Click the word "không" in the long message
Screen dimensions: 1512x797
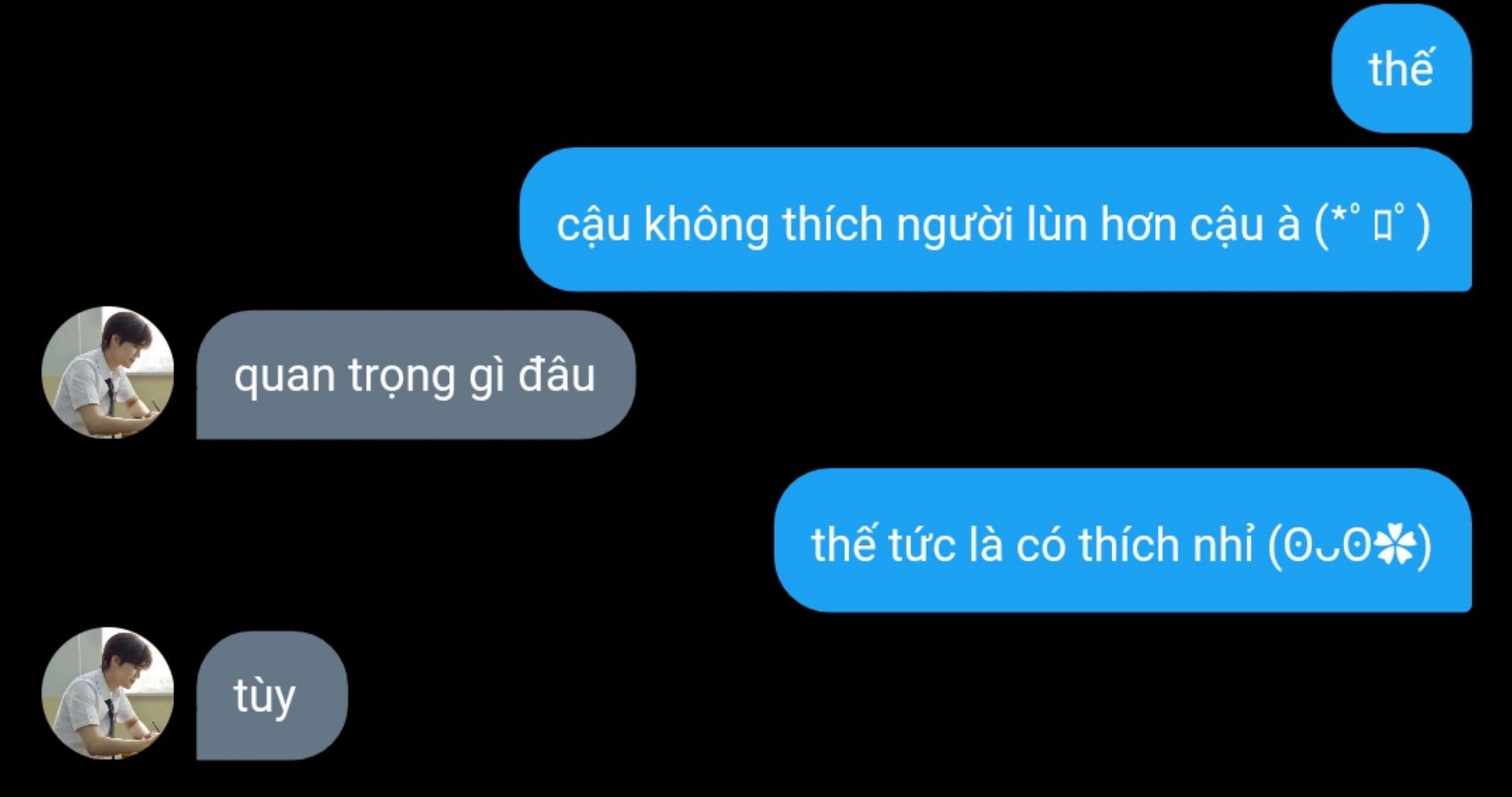[x=706, y=225]
